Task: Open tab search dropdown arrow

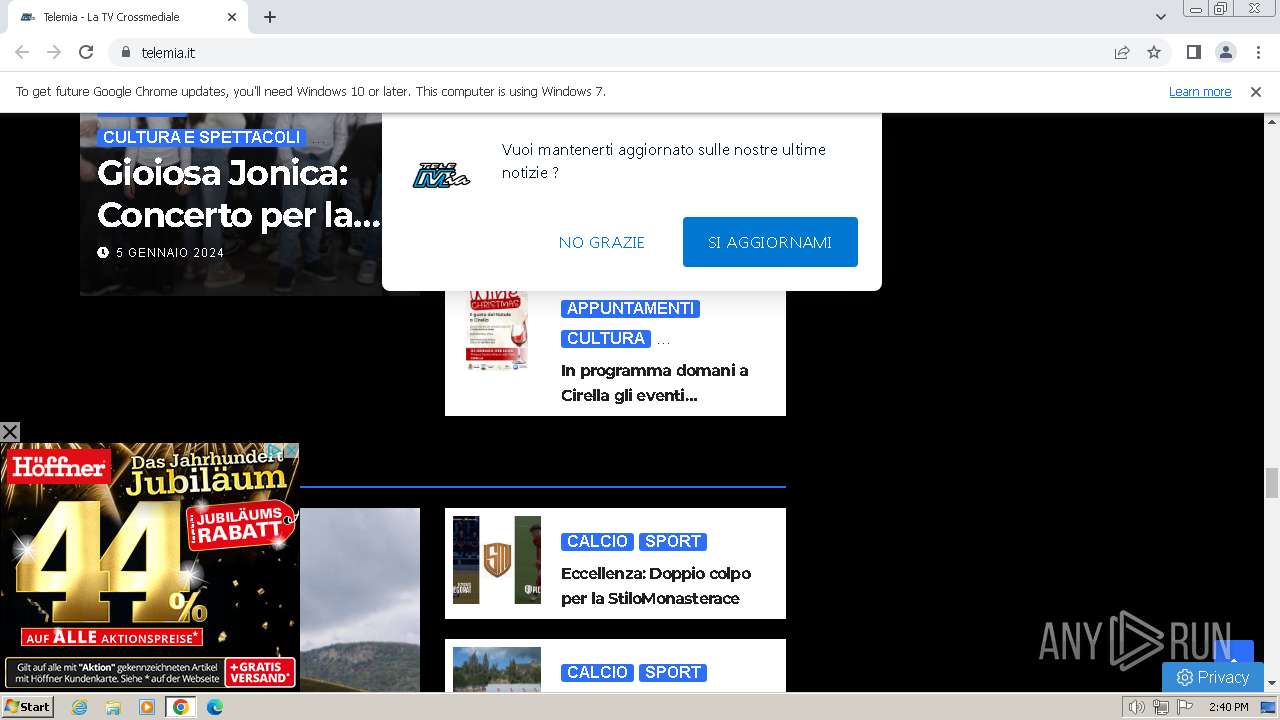Action: pyautogui.click(x=1160, y=17)
